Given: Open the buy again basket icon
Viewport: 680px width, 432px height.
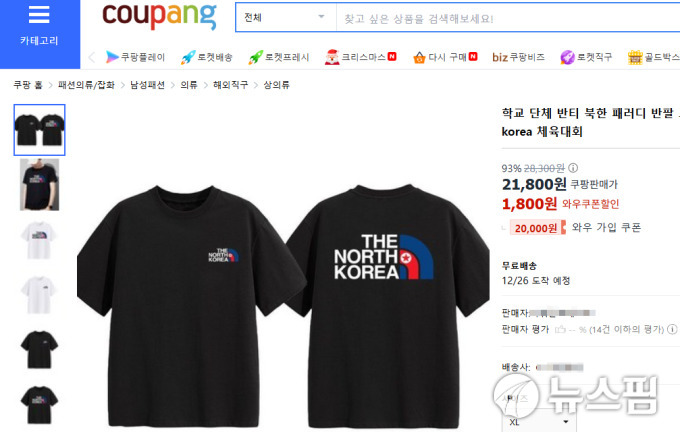Looking at the screenshot, I should click(x=419, y=57).
